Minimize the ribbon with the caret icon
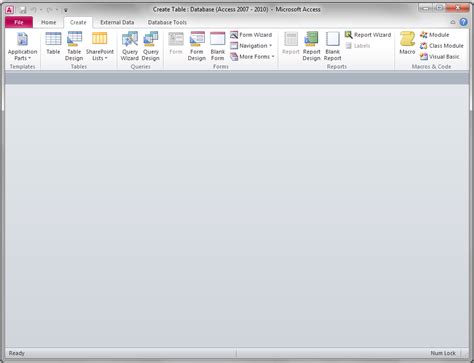This screenshot has width=474, height=363. pyautogui.click(x=453, y=22)
